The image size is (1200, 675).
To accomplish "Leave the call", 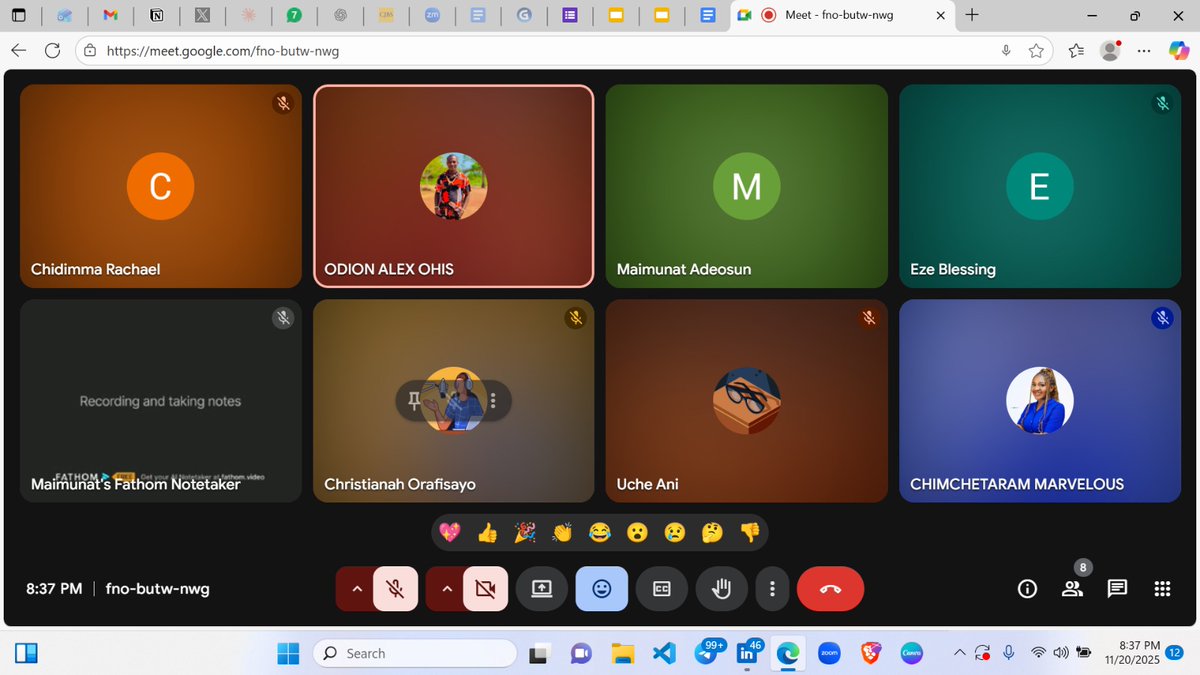I will 830,589.
